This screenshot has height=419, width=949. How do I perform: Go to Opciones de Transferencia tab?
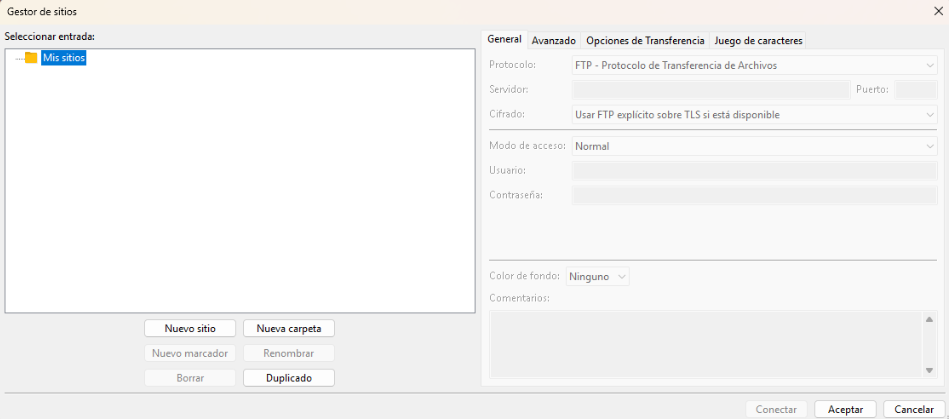[x=645, y=41]
